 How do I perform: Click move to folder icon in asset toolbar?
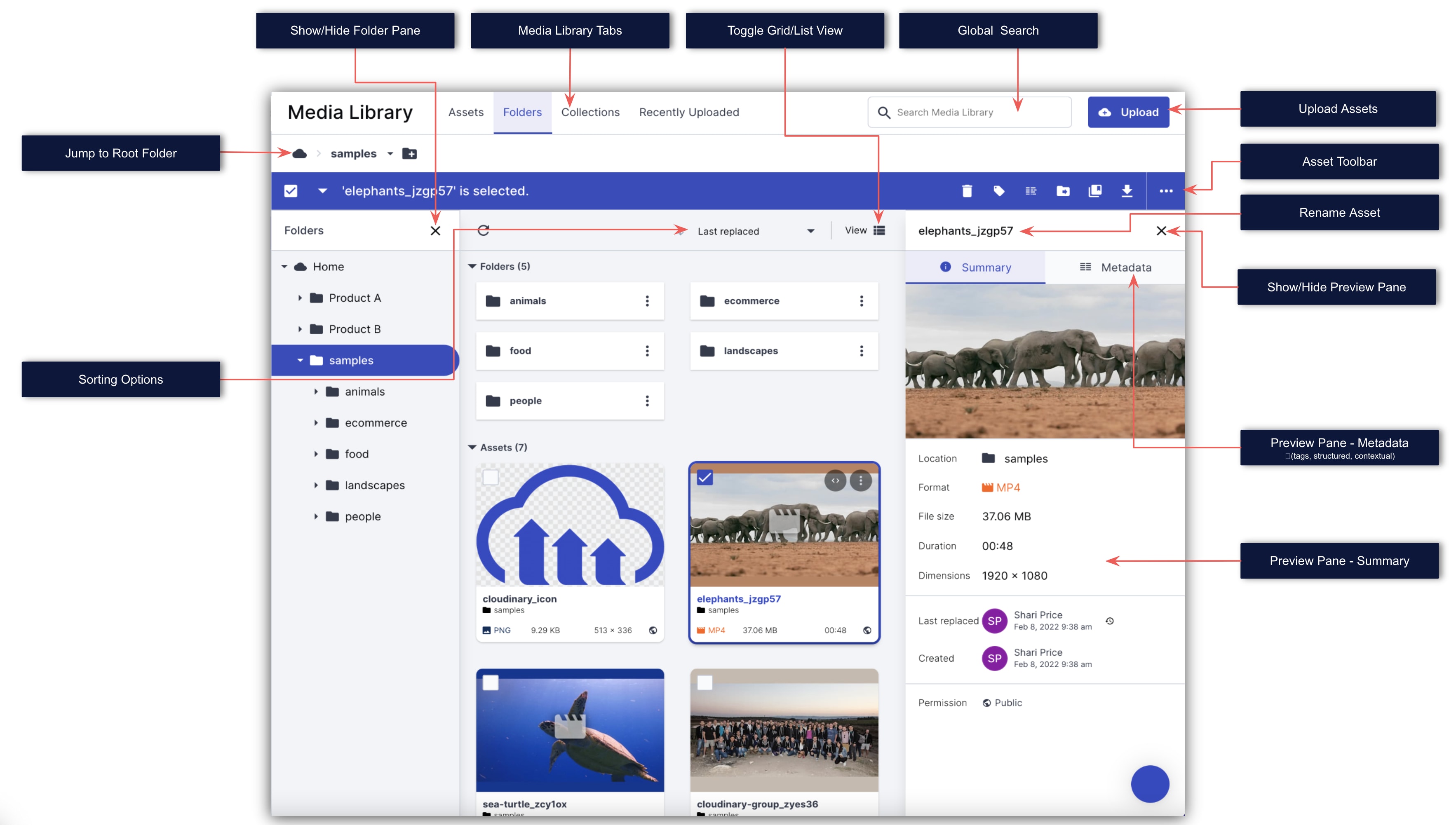(1063, 191)
